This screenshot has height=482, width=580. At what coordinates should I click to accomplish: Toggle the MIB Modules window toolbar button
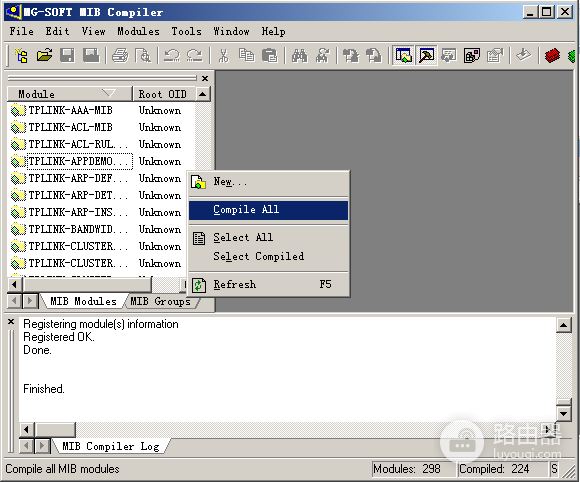click(x=404, y=56)
